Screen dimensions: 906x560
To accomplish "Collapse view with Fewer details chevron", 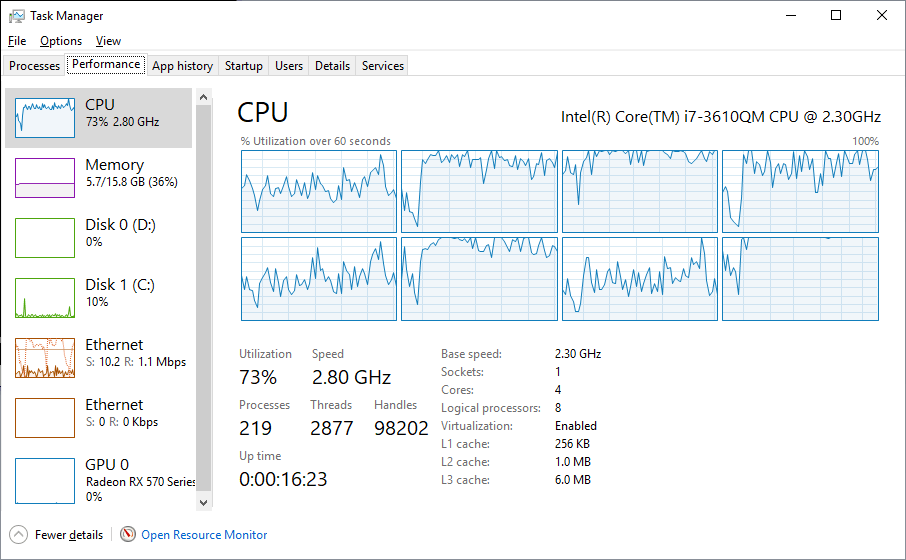I will pos(18,535).
